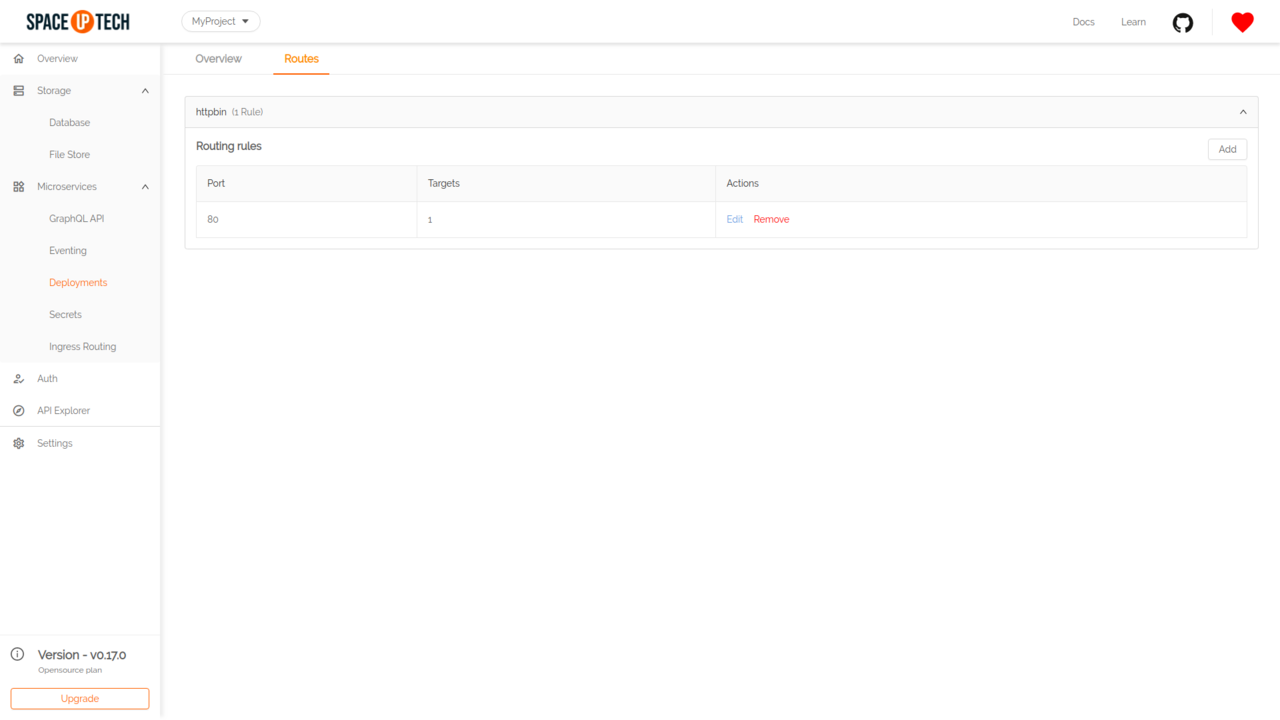Click the Upgrade button

[x=80, y=698]
